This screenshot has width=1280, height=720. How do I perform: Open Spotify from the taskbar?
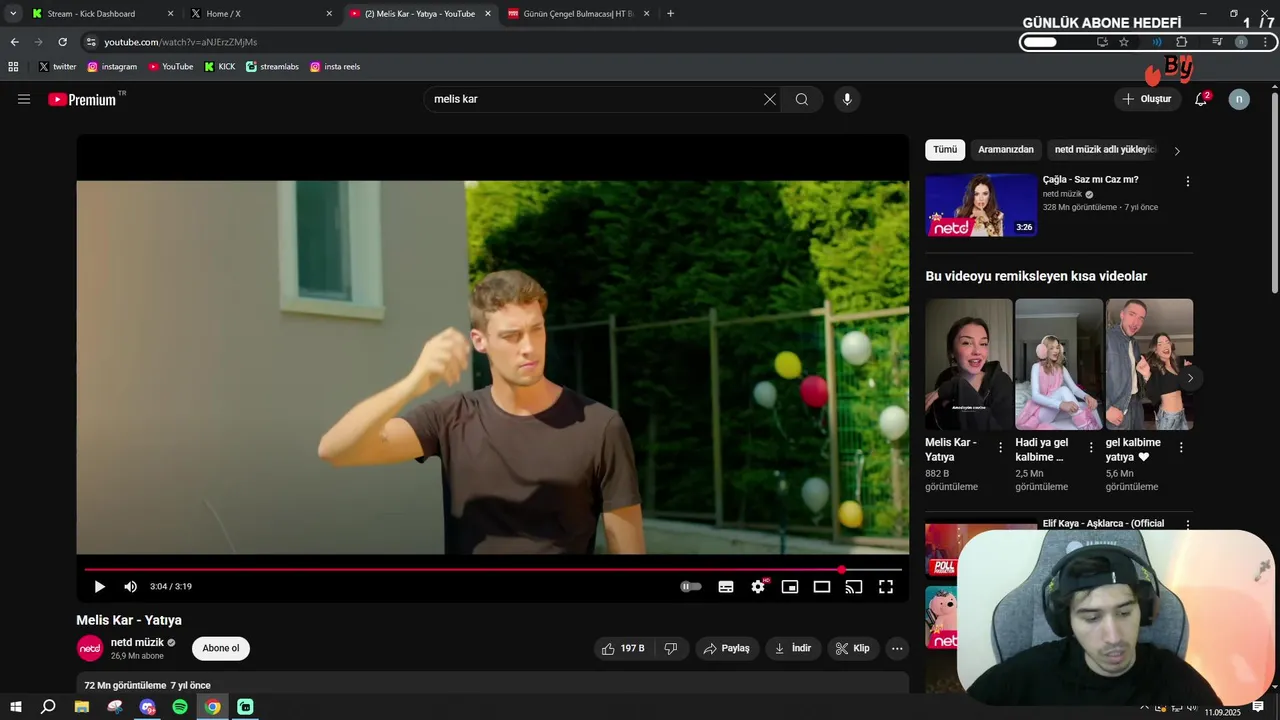pyautogui.click(x=180, y=707)
